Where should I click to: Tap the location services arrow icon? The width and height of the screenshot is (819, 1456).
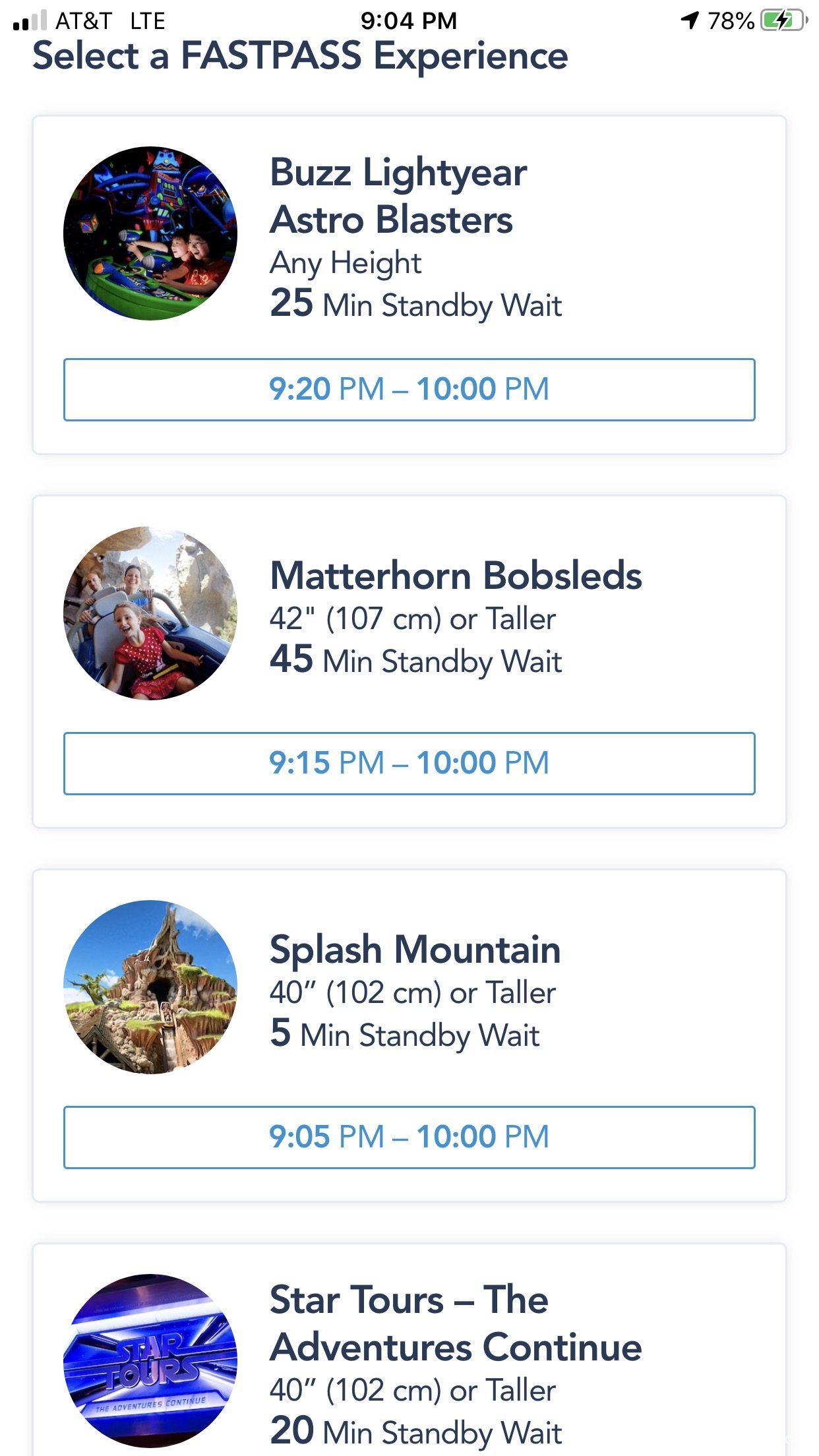click(690, 20)
